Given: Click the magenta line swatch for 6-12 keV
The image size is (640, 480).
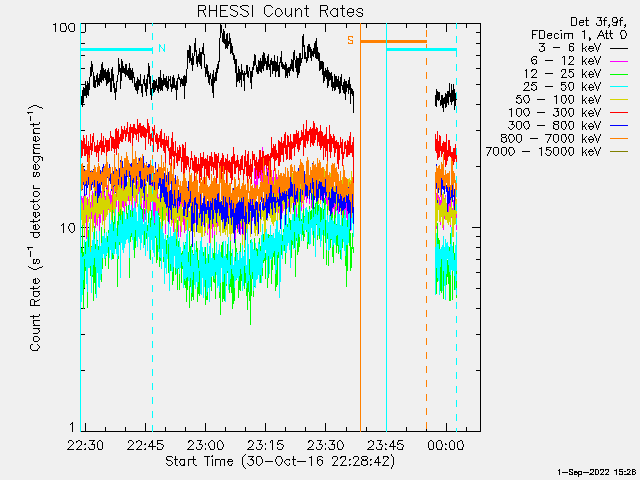Looking at the screenshot, I should [618, 61].
